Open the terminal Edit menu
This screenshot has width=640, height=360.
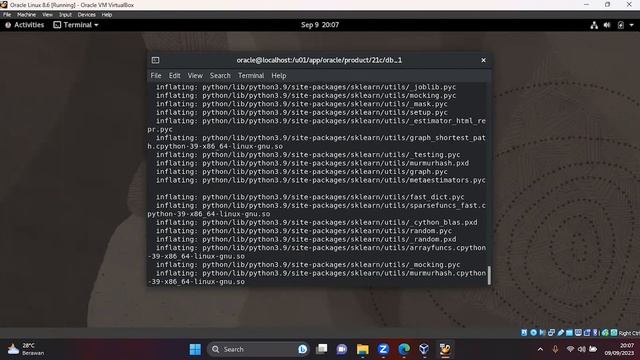tap(174, 76)
